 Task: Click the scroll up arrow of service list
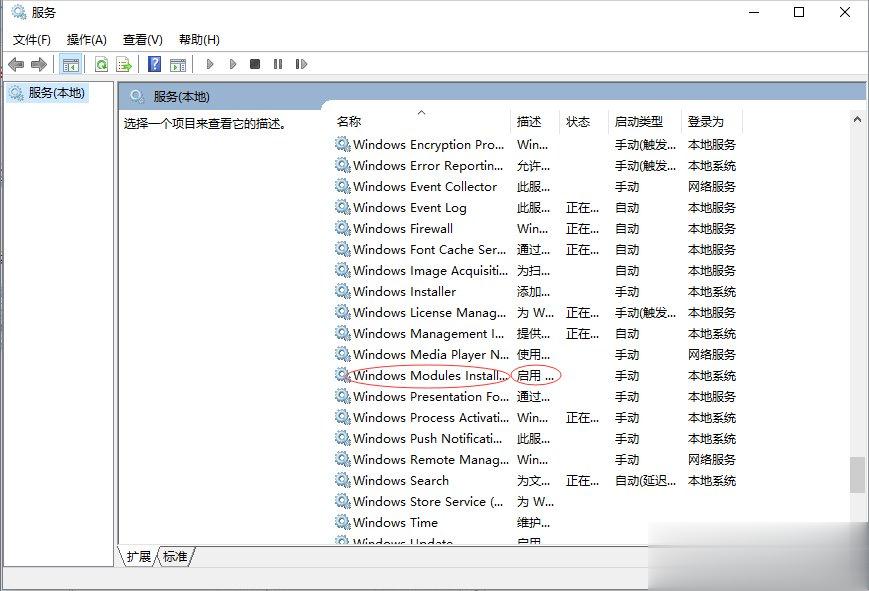click(x=857, y=119)
